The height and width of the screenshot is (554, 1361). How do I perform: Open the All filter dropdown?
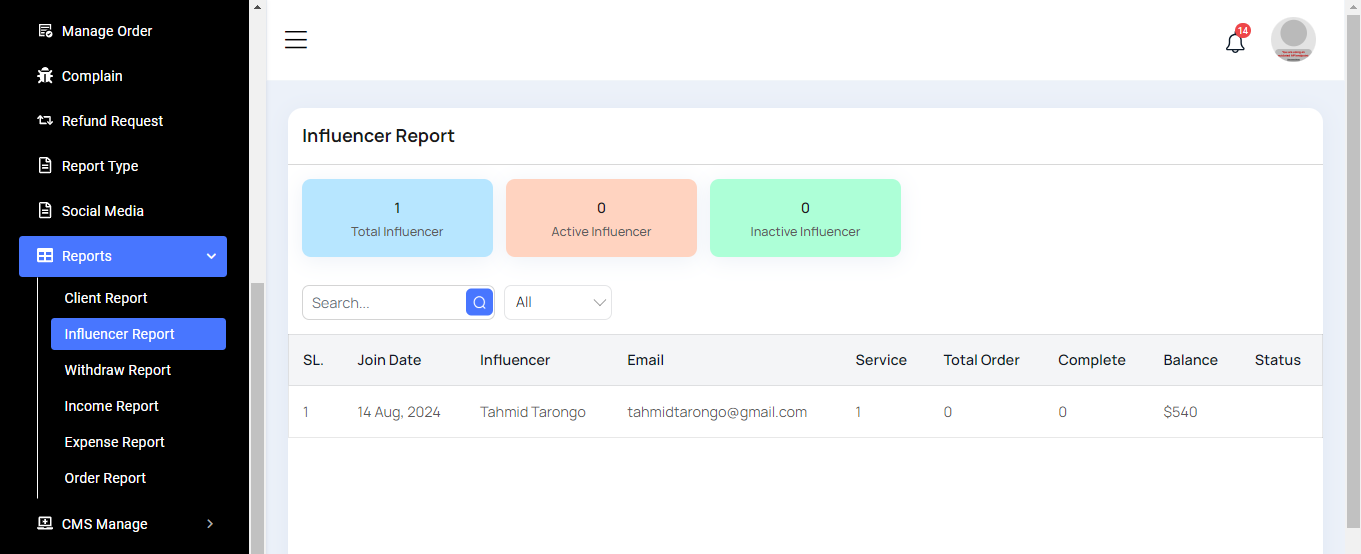click(557, 303)
